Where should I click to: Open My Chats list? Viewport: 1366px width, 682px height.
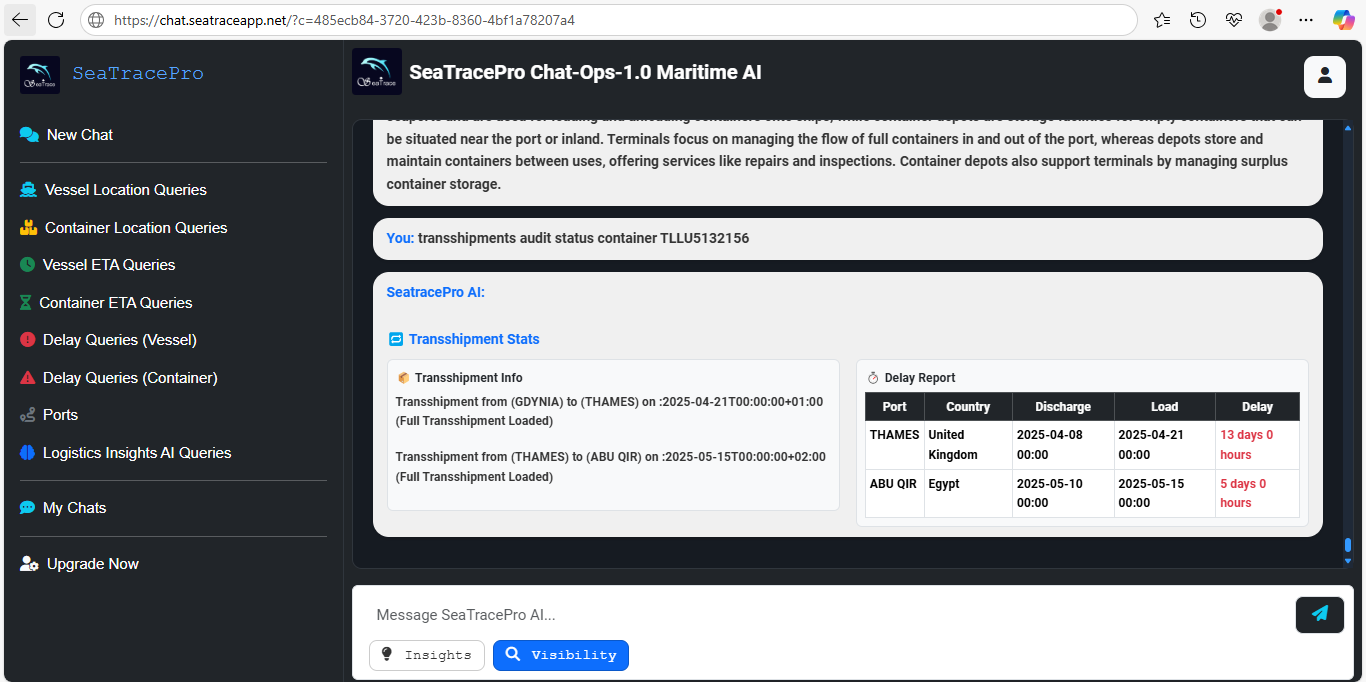pyautogui.click(x=74, y=508)
